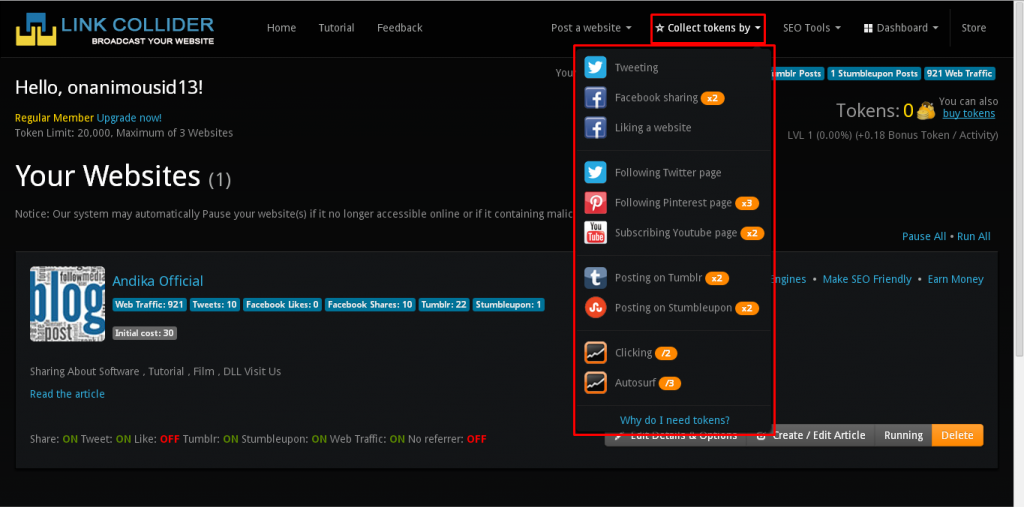Click Facebook icon next to Facebook sharing
Viewport: 1024px width, 507px height.
pyautogui.click(x=596, y=98)
